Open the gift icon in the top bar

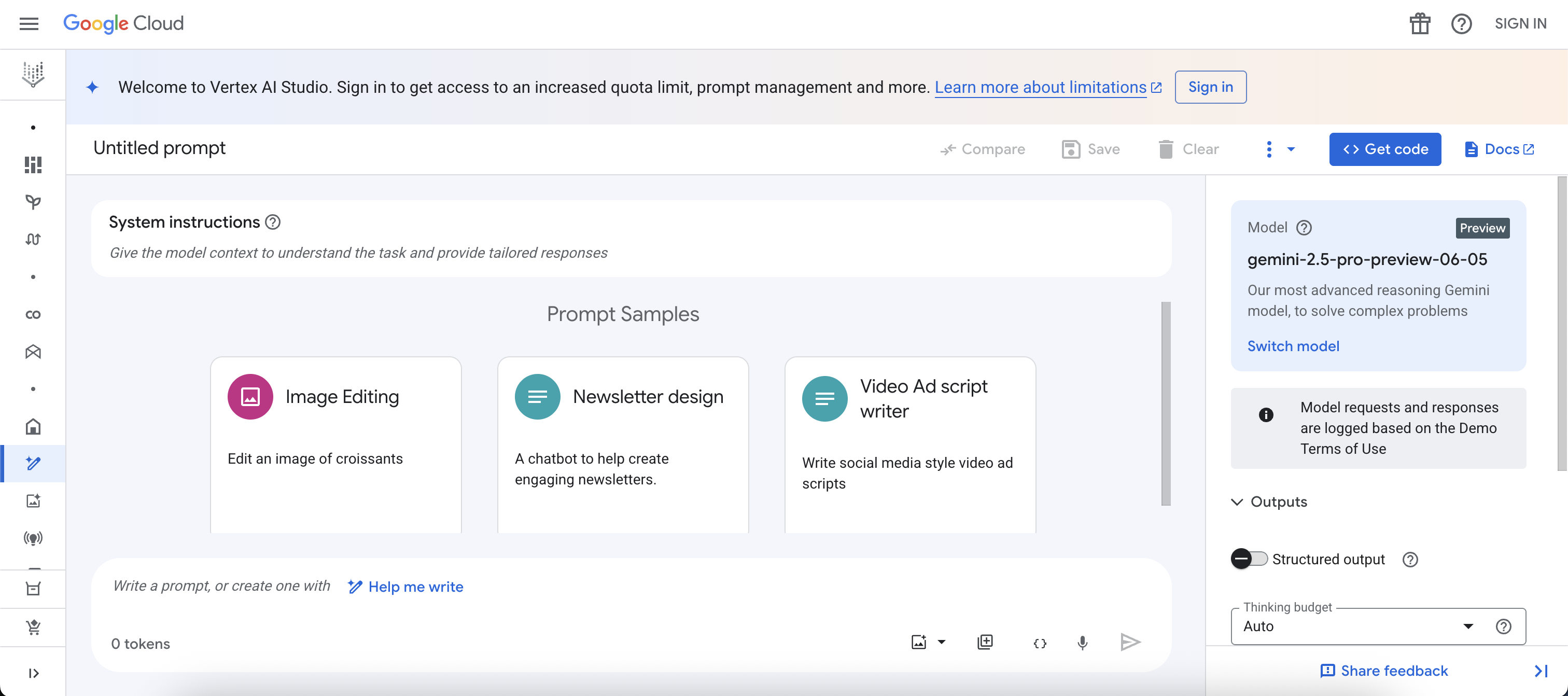[1420, 24]
